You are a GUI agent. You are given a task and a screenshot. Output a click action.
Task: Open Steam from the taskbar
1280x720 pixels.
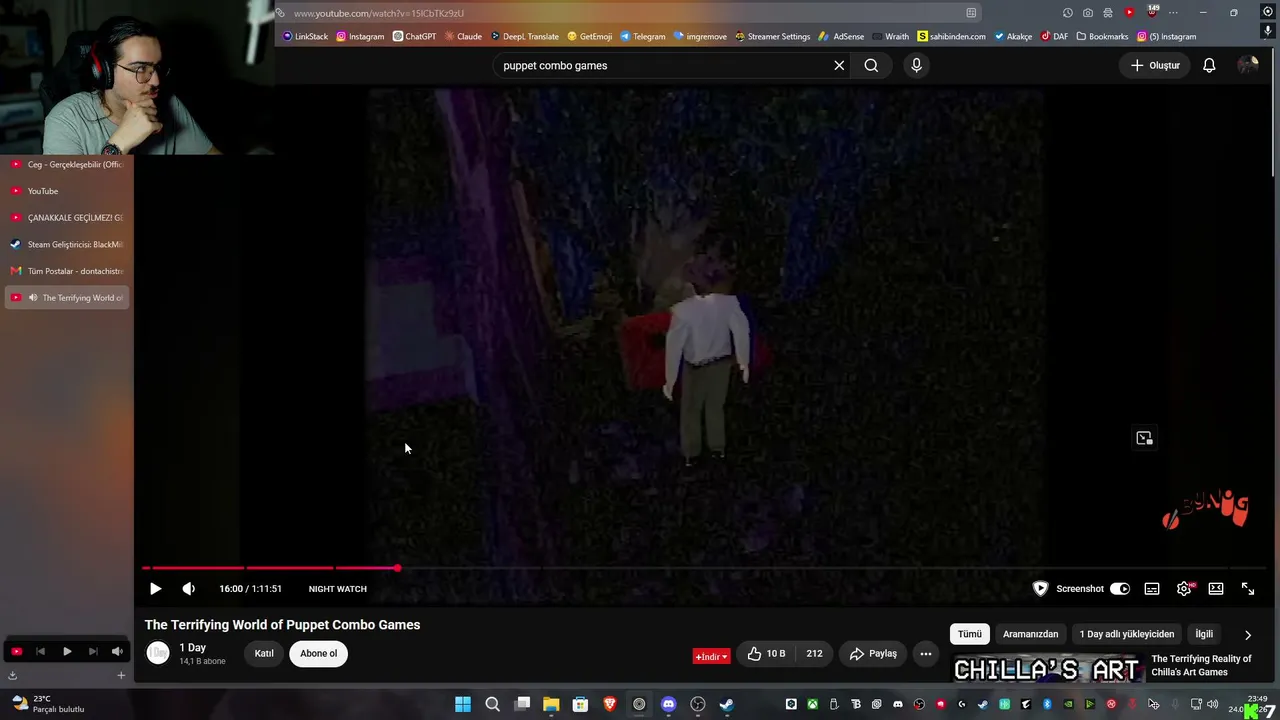(726, 704)
